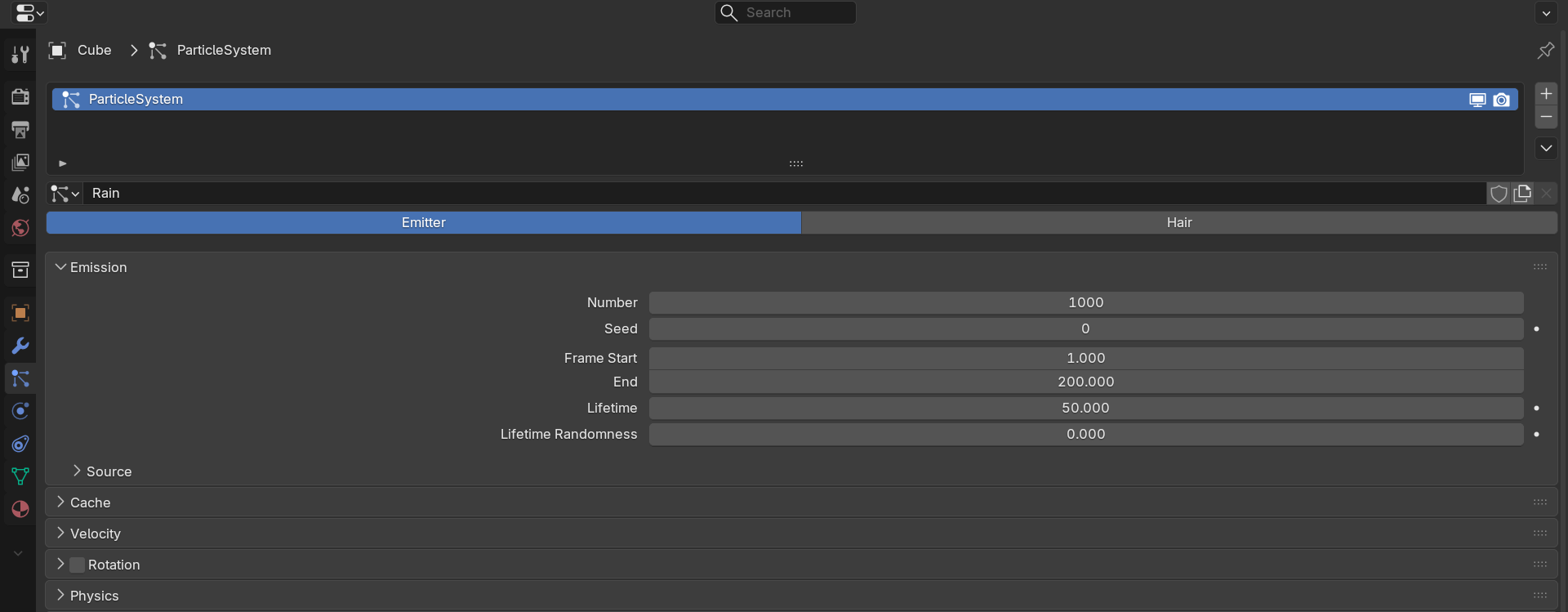Image resolution: width=1568 pixels, height=612 pixels.
Task: Click the Frame Start field
Action: click(1086, 358)
